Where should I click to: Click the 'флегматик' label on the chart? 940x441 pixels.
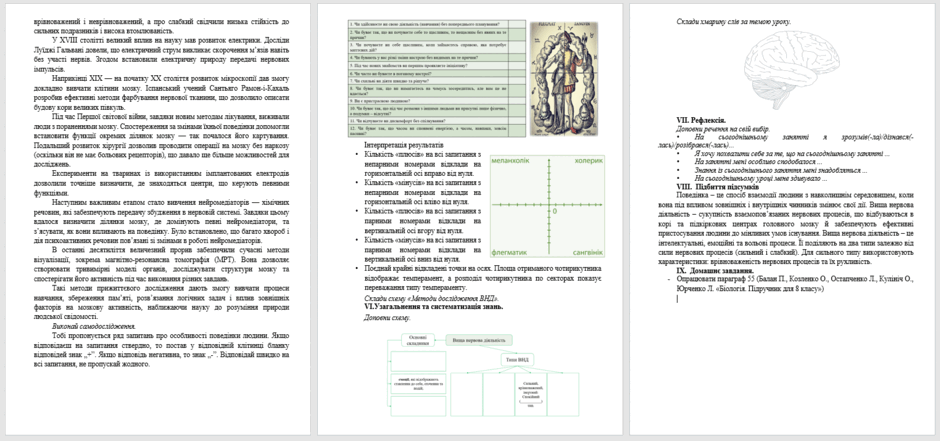(509, 253)
